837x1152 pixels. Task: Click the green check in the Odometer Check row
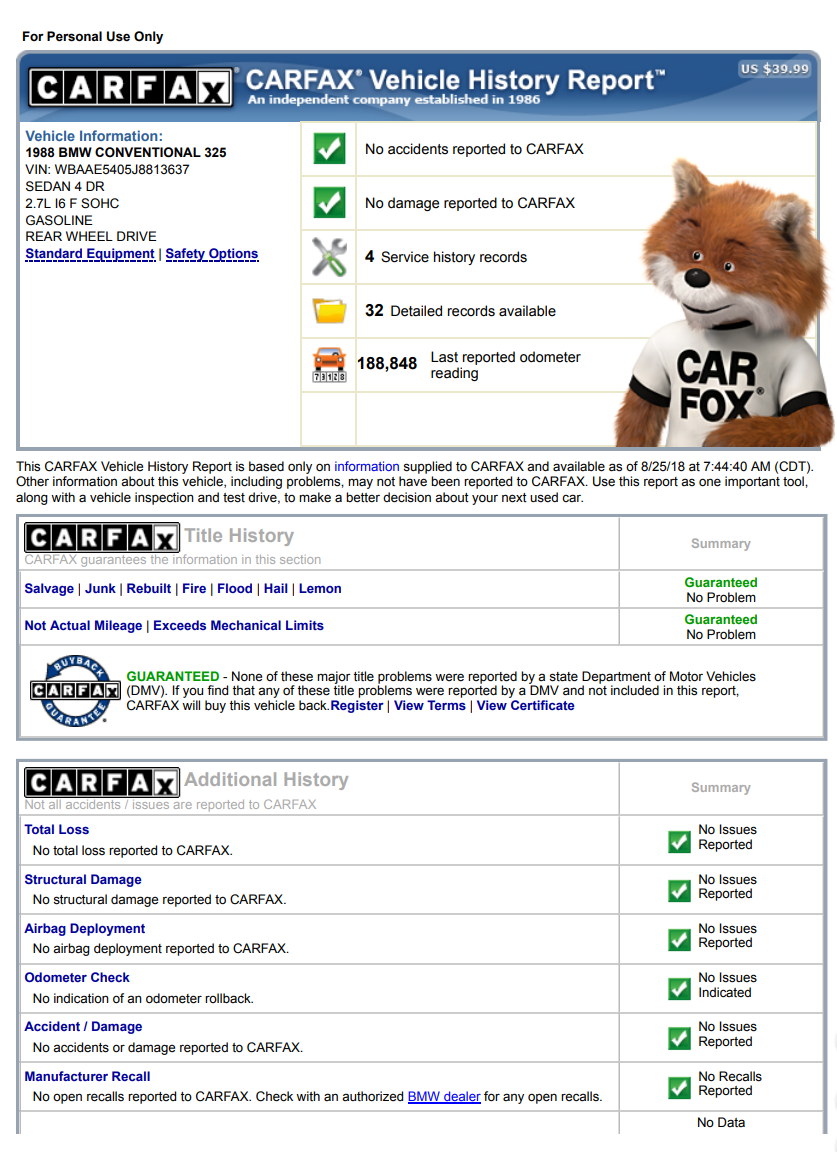click(x=679, y=989)
